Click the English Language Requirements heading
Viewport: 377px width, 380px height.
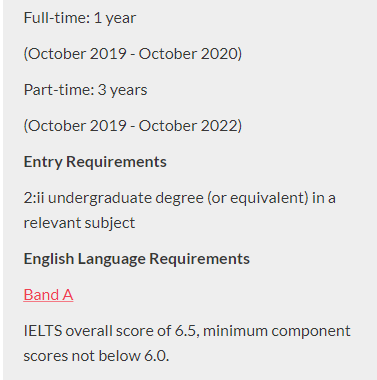click(x=137, y=259)
